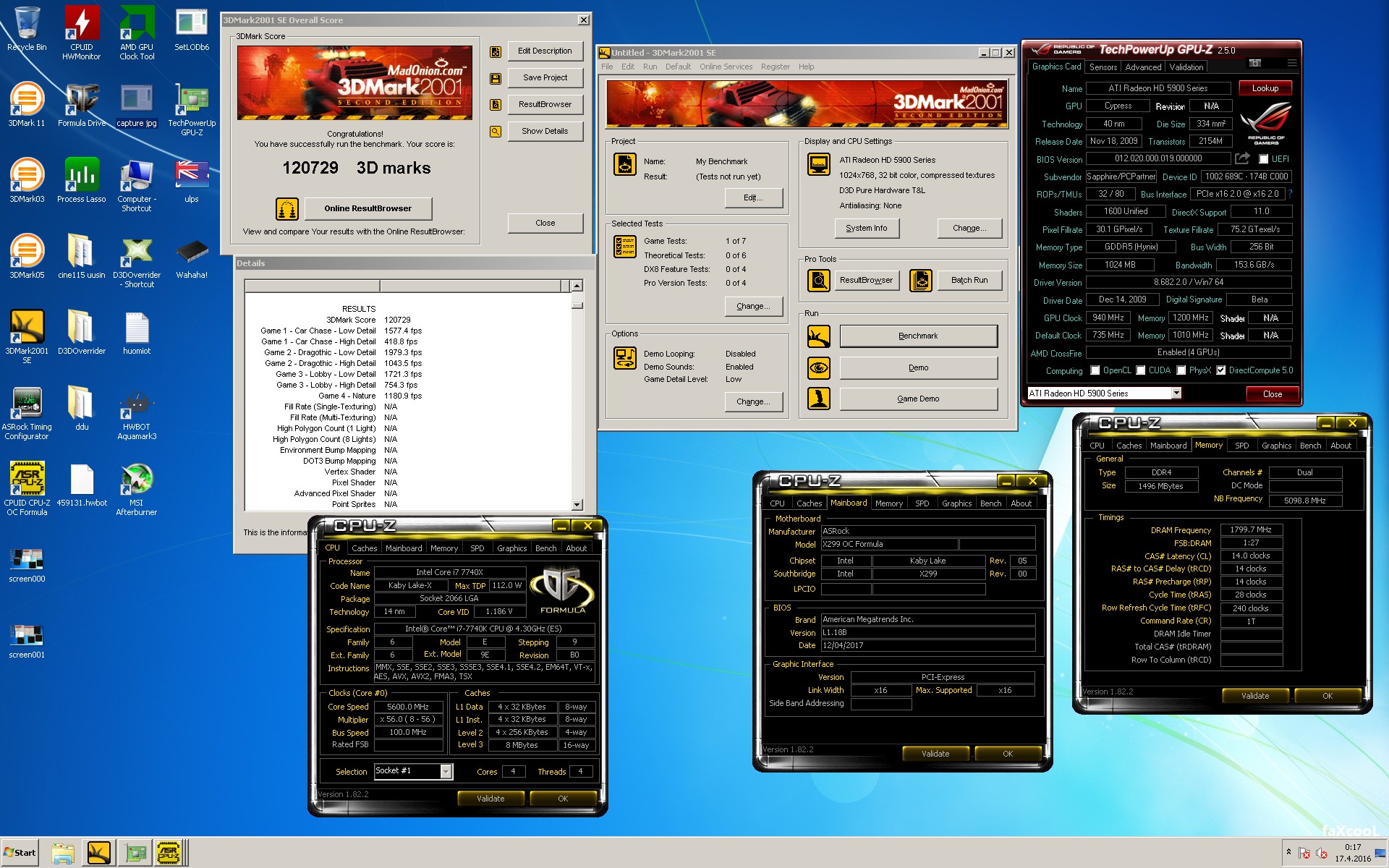The image size is (1389, 868).
Task: Open D3DOverrider shortcut icon
Action: [x=137, y=264]
